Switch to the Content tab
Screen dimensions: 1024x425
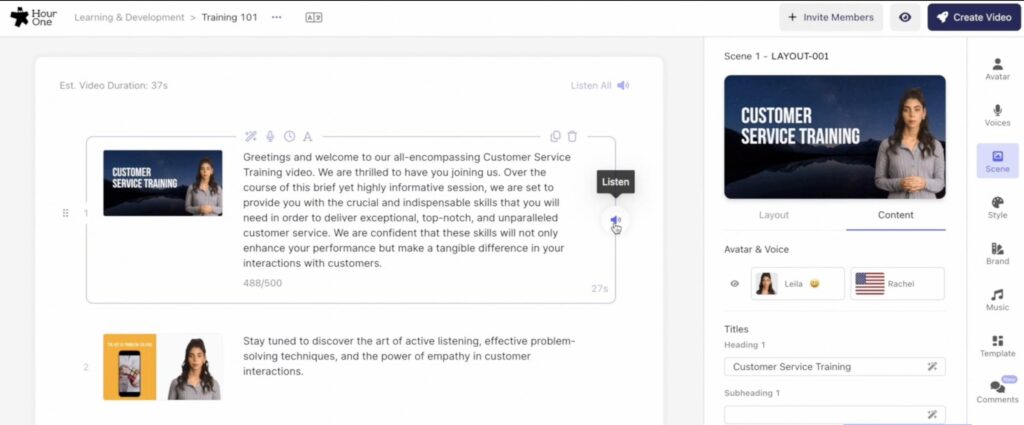point(895,215)
